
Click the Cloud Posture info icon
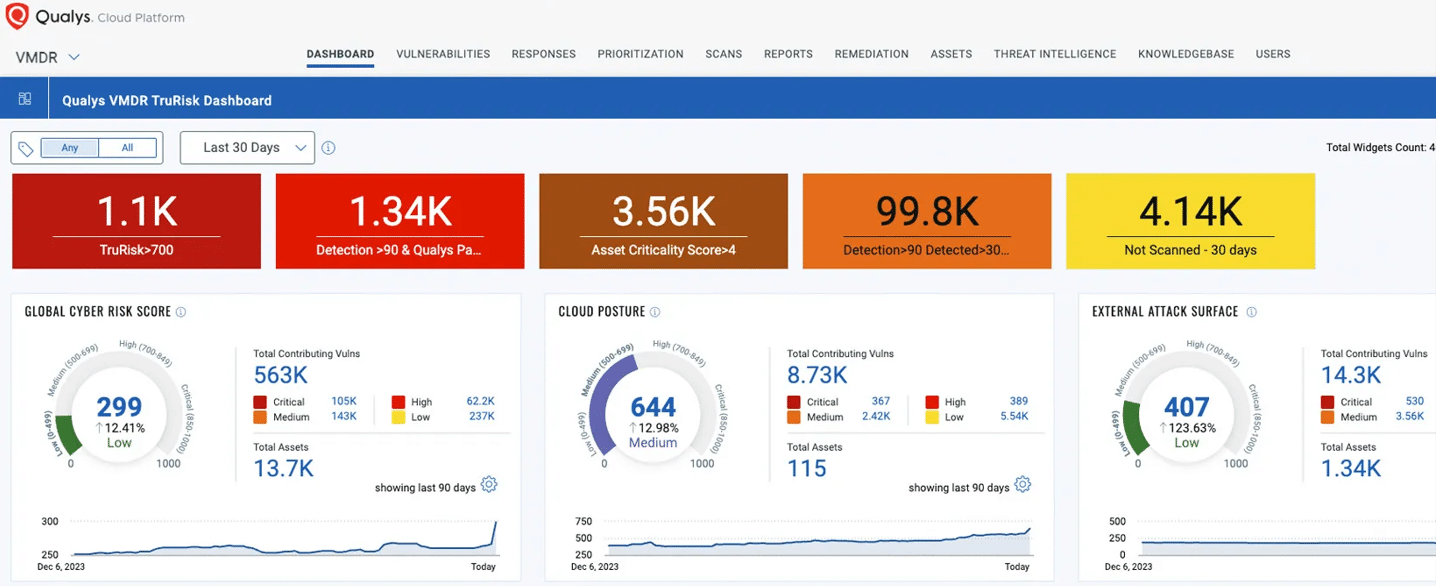coord(655,312)
